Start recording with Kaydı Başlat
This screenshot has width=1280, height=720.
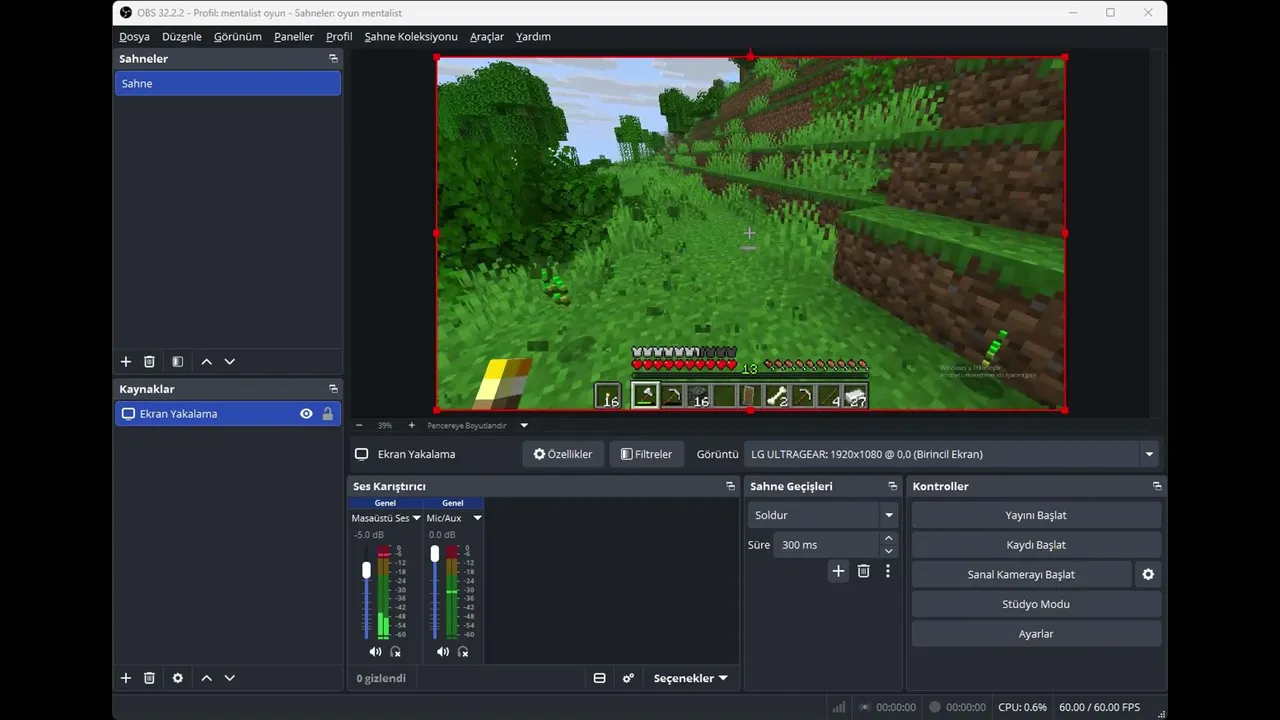coord(1036,545)
